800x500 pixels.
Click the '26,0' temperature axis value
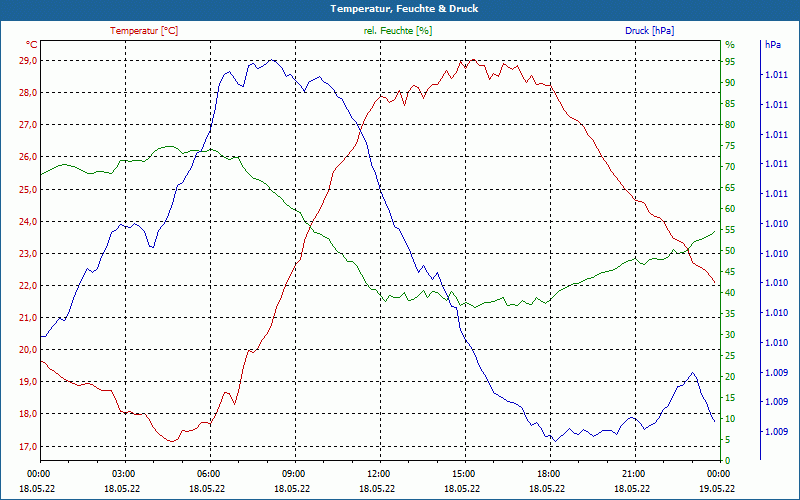[28, 157]
